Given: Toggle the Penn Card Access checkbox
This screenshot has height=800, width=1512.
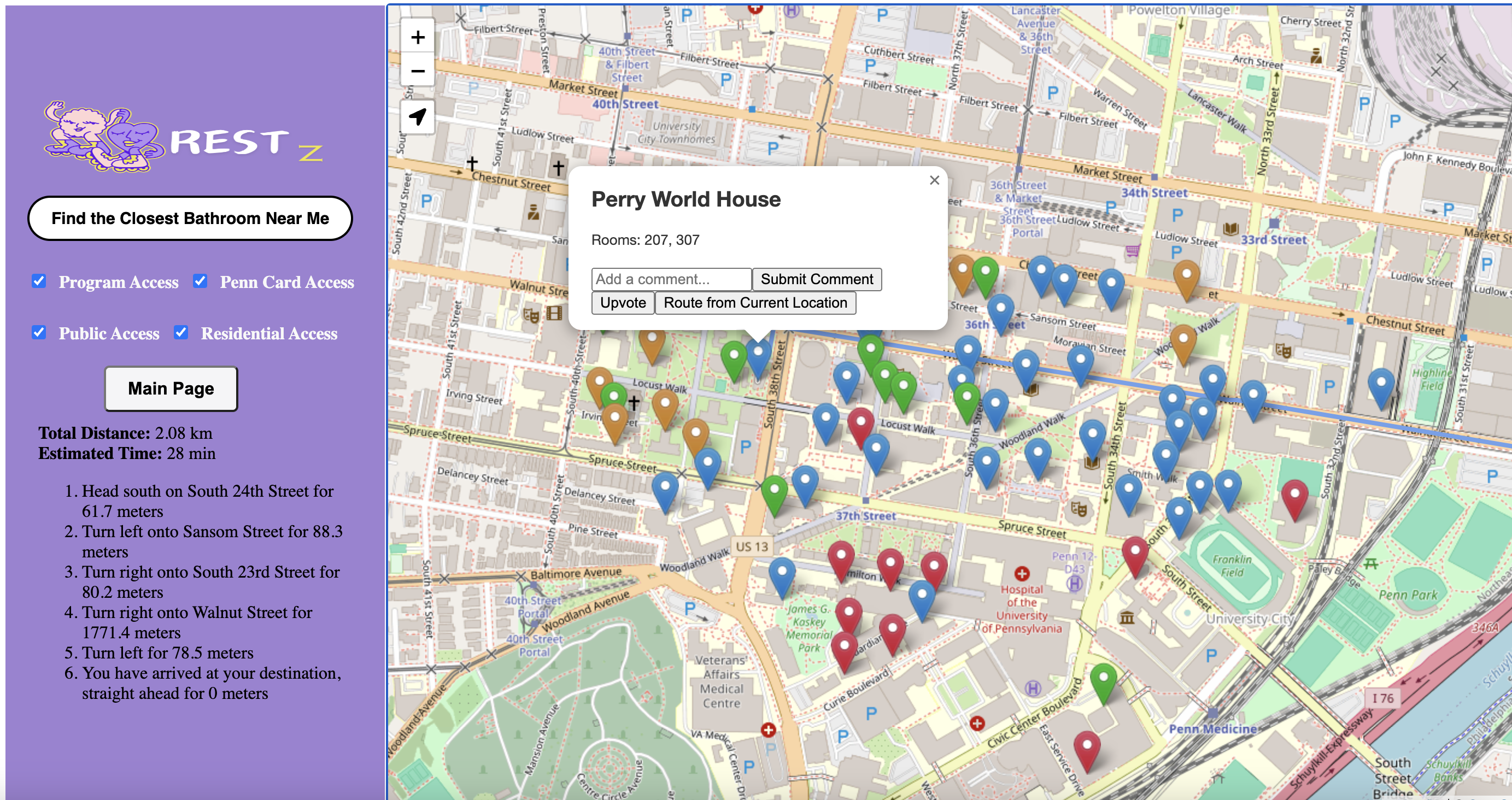Looking at the screenshot, I should (200, 281).
